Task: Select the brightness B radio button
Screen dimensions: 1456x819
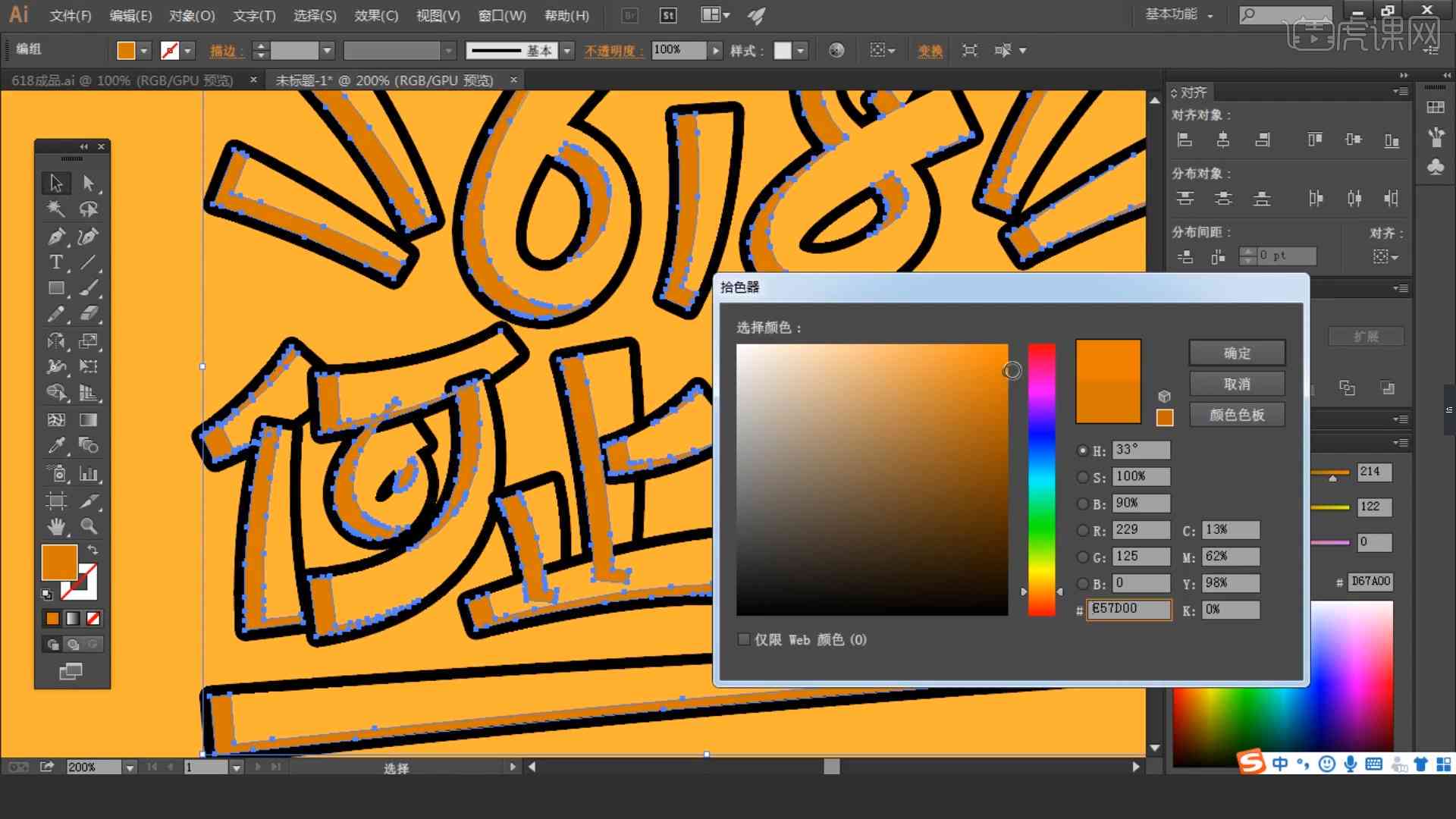Action: (x=1082, y=504)
